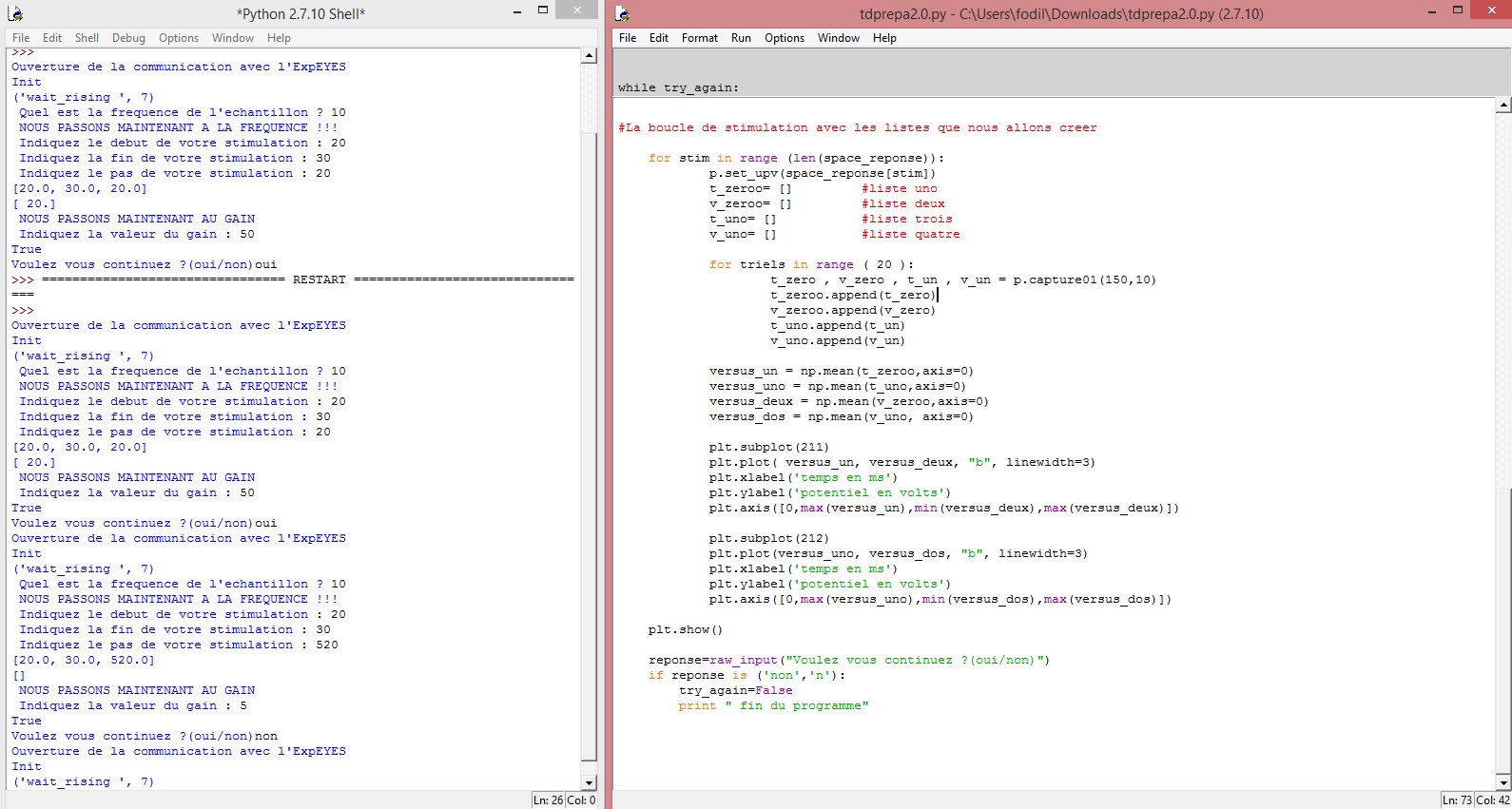Screen dimensions: 1512x809
Task: Click the '#liste uno' comment
Action: click(x=900, y=188)
